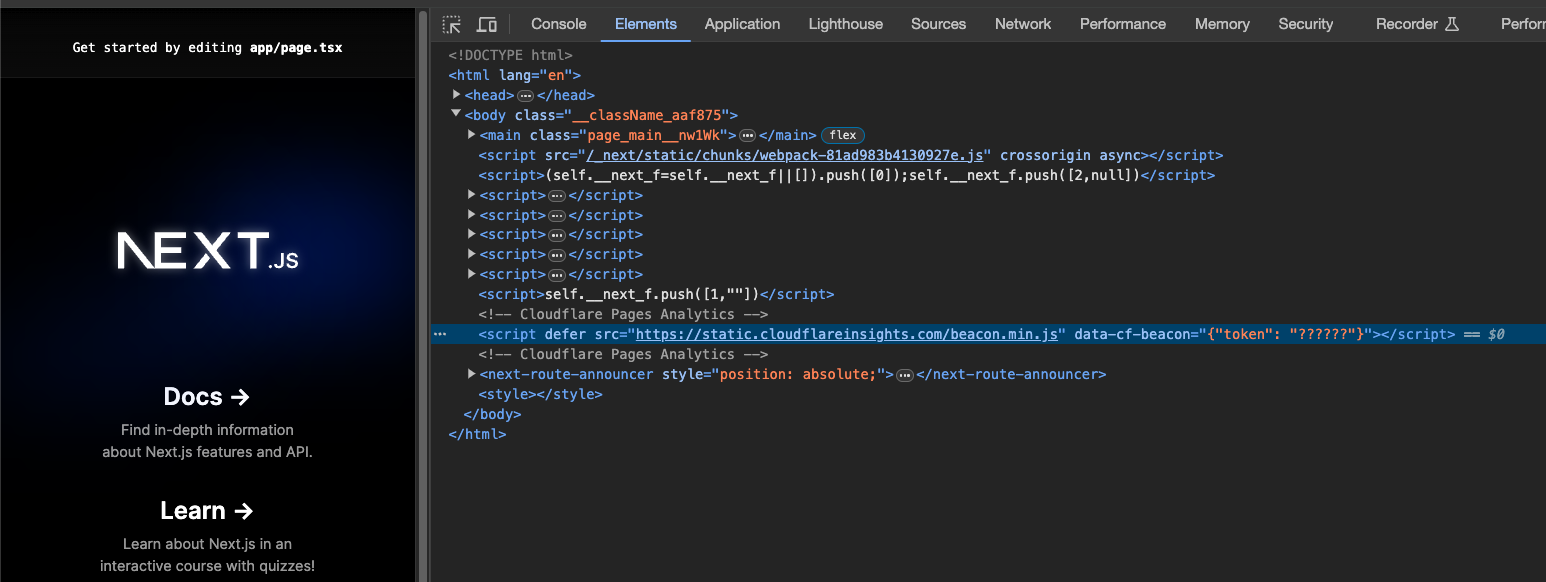Switch to the Application tab
1546x582 pixels.
tap(742, 23)
